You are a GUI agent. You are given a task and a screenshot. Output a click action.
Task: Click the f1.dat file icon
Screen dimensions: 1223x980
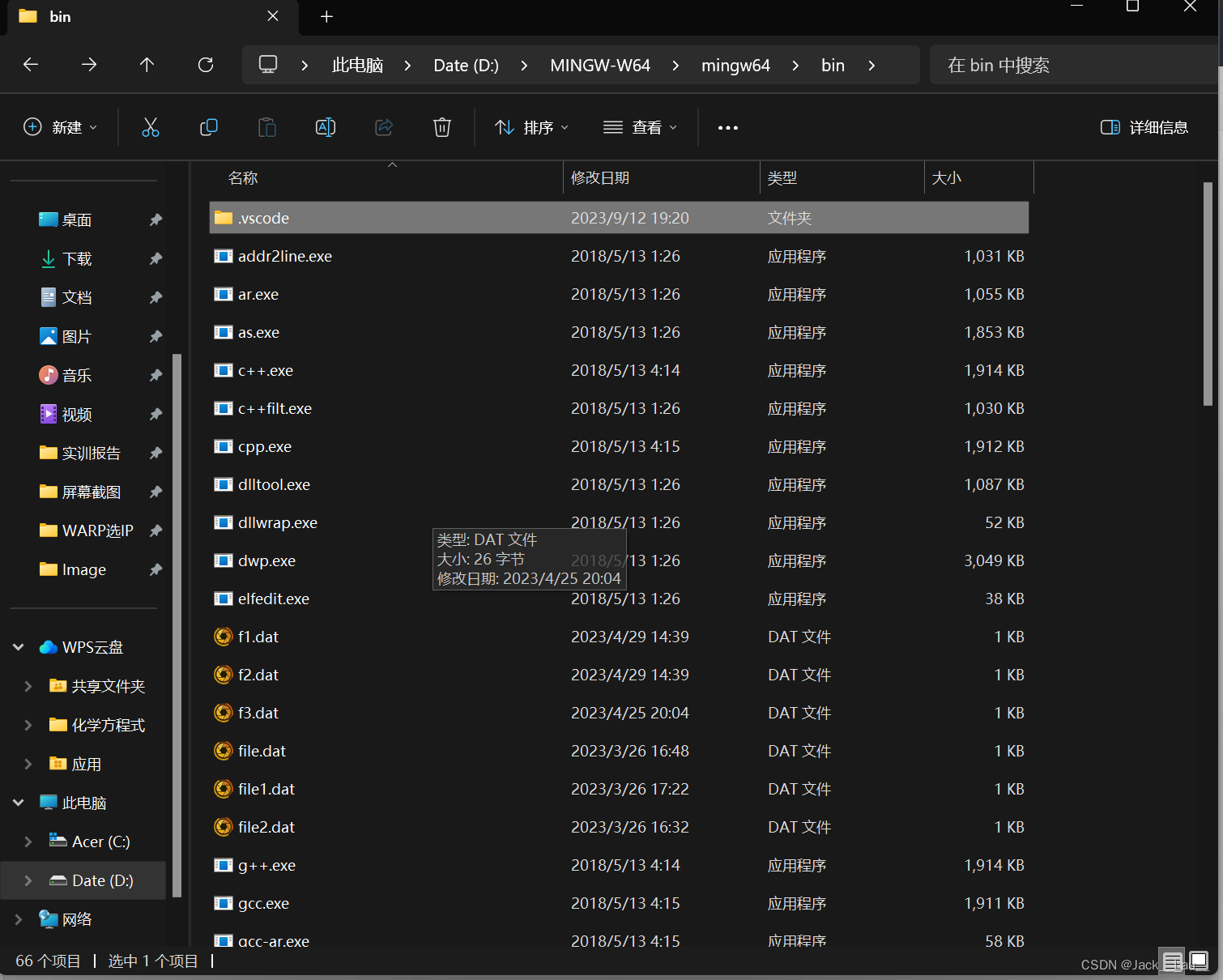coord(224,637)
